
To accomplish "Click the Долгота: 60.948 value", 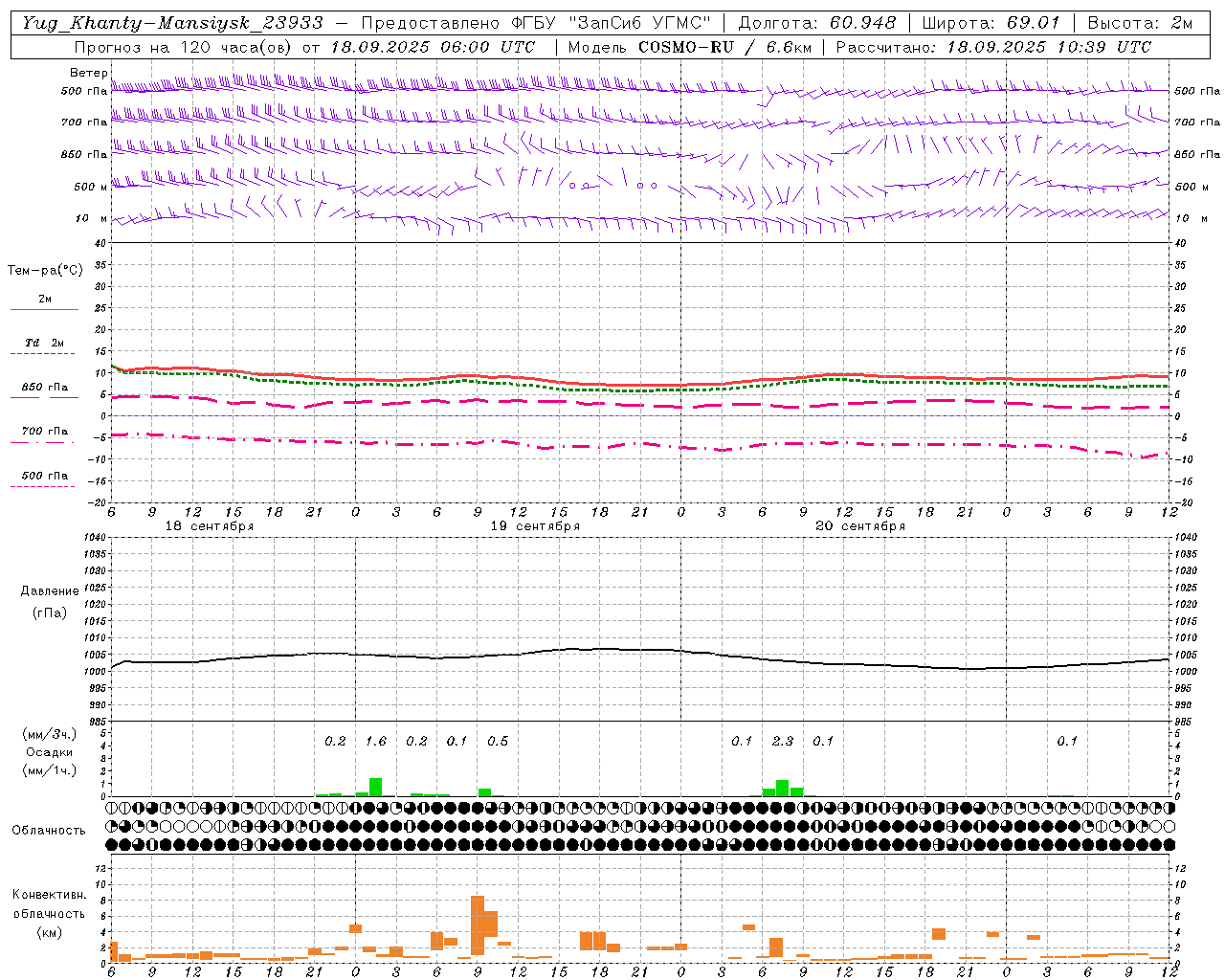I will point(817,22).
